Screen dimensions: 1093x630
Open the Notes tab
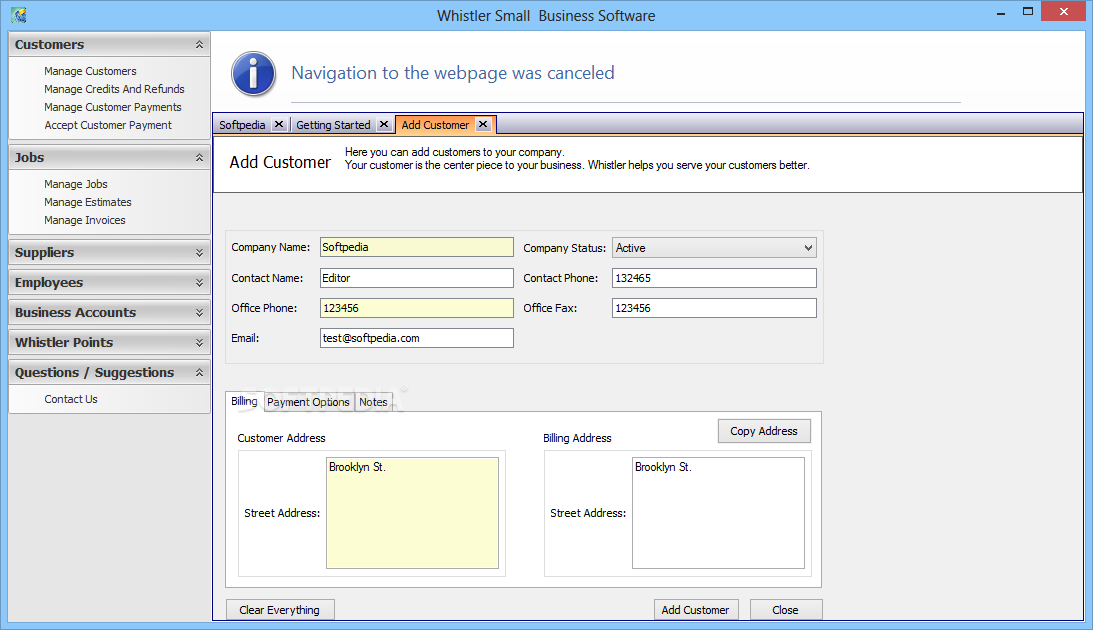(x=373, y=402)
